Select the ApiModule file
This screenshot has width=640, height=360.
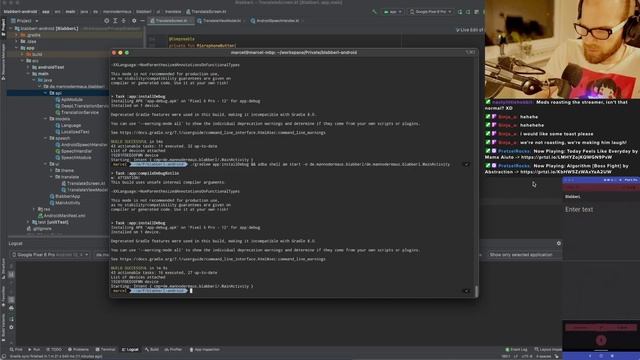(x=69, y=99)
